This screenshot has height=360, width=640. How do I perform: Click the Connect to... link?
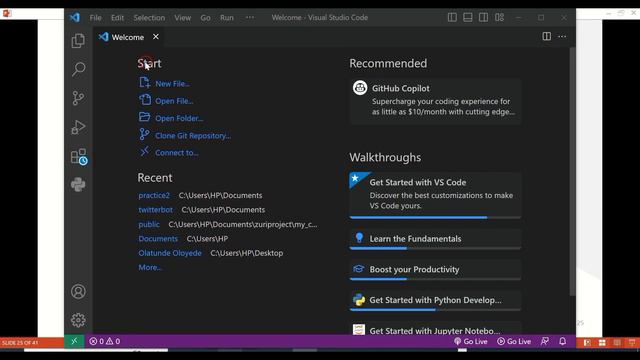click(176, 153)
